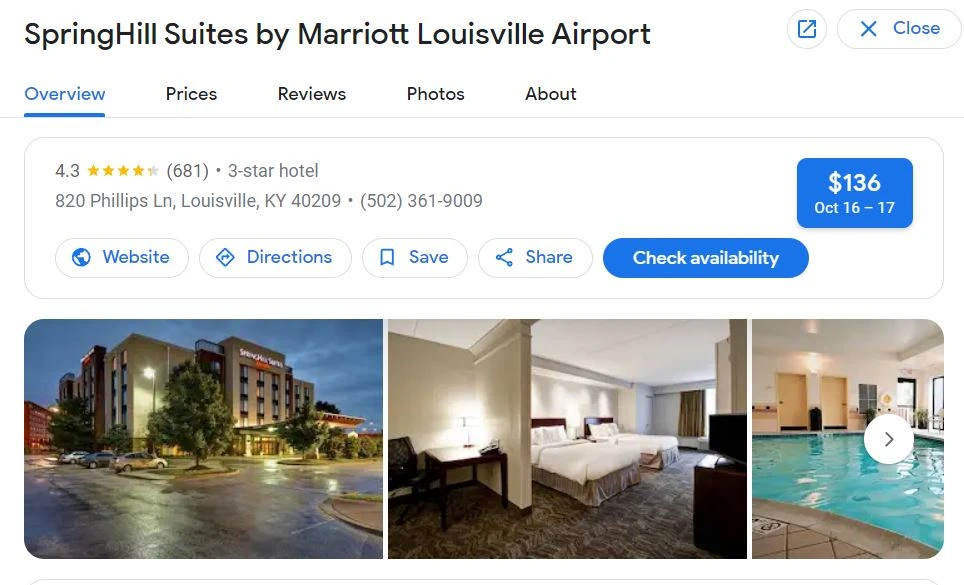Select the Photos tab

[435, 94]
